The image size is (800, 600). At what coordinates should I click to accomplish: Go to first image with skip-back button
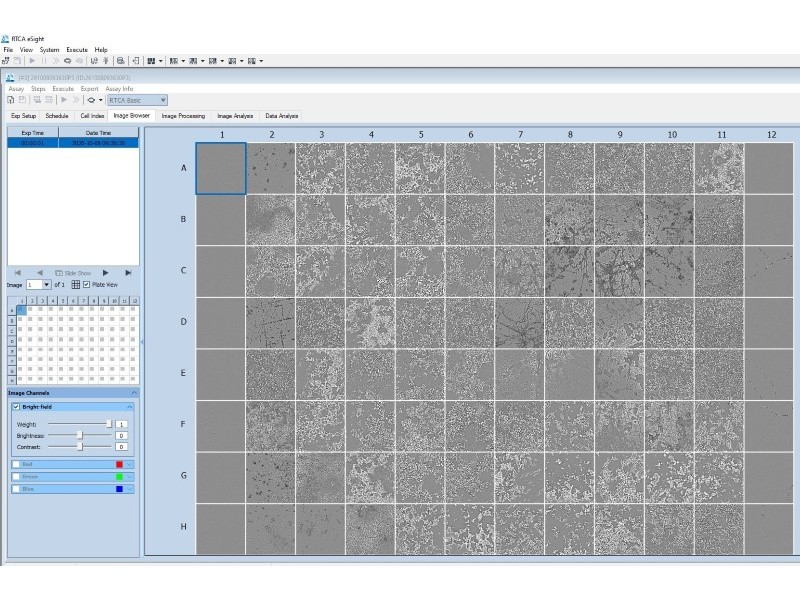[x=18, y=273]
